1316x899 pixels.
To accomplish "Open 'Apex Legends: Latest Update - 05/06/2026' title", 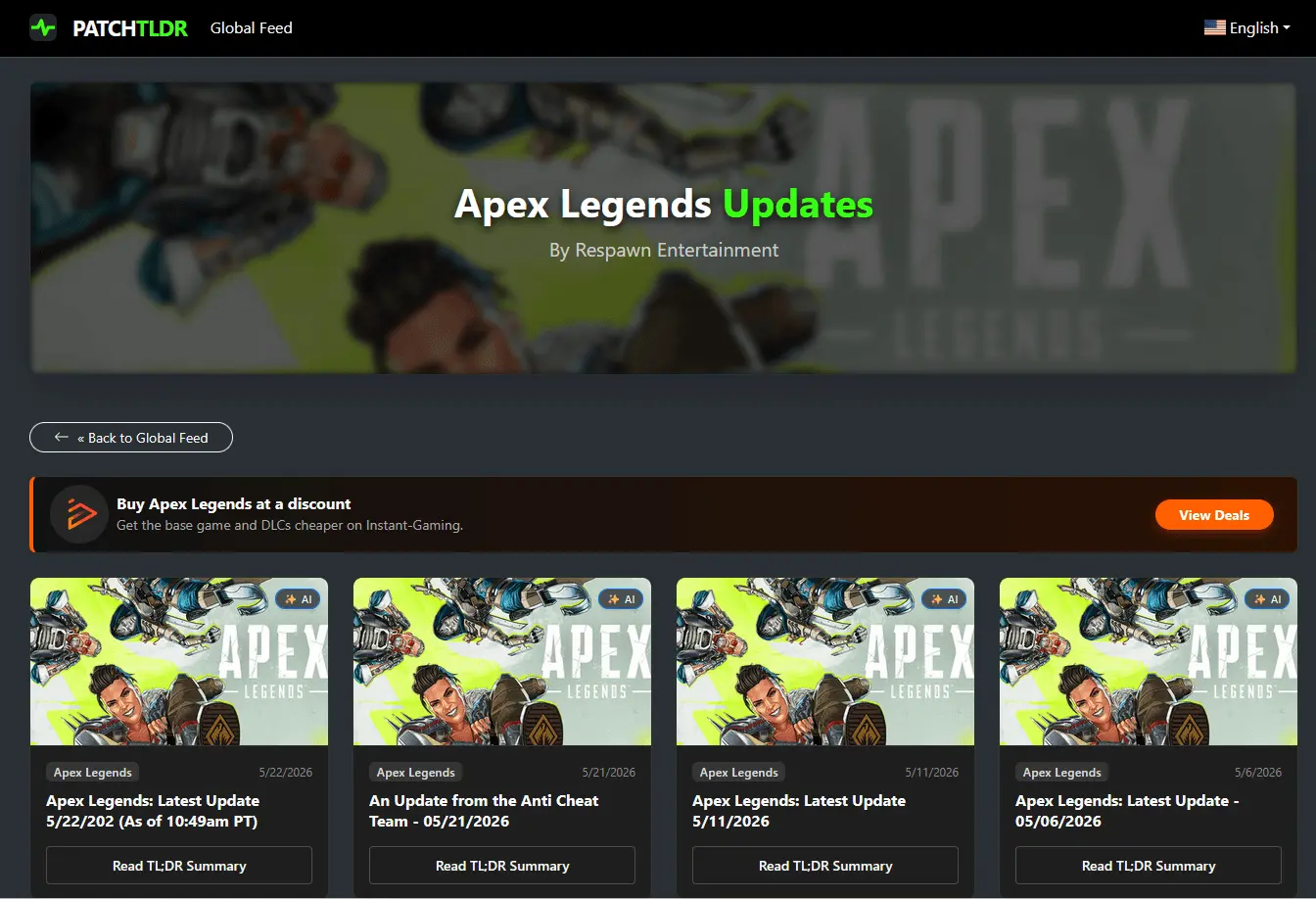I will coord(1127,811).
